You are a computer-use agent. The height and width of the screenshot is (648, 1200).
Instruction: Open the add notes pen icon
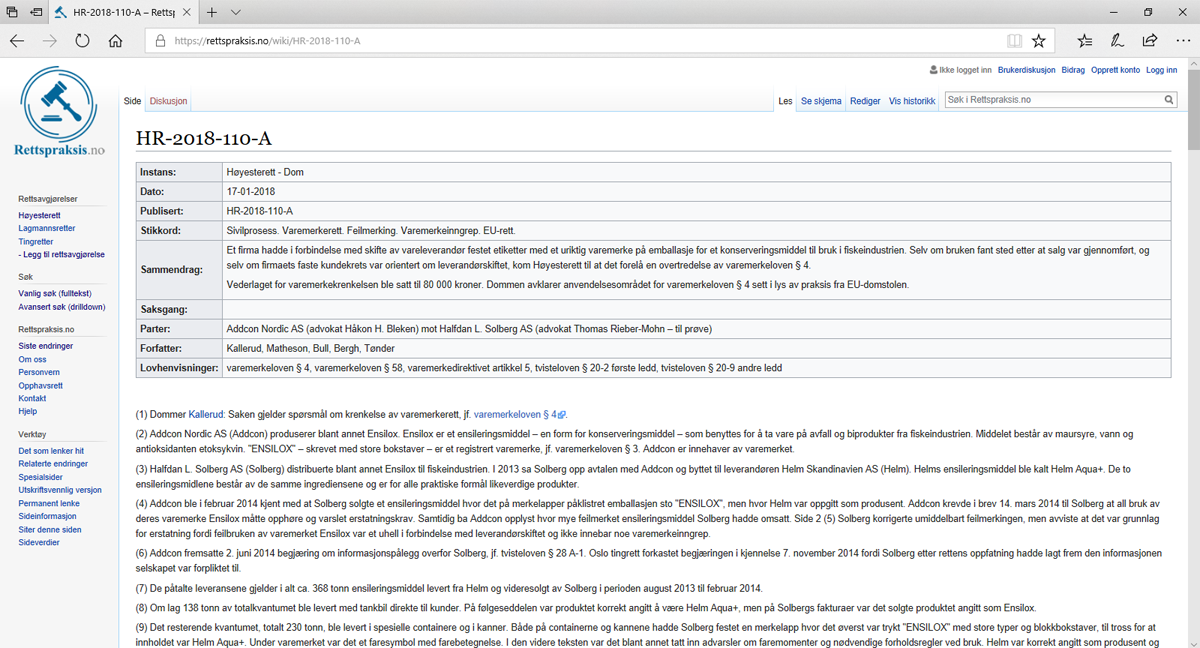pyautogui.click(x=1118, y=41)
